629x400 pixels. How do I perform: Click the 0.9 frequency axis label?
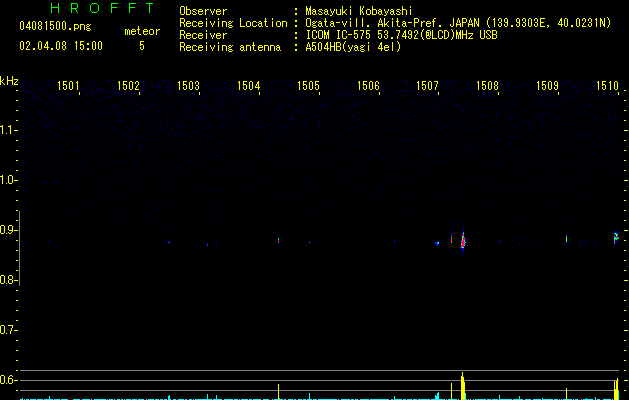(x=8, y=230)
